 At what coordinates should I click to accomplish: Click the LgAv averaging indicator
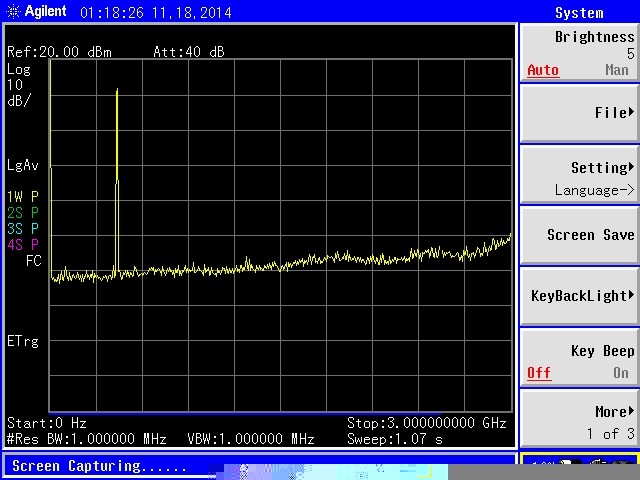[22, 165]
